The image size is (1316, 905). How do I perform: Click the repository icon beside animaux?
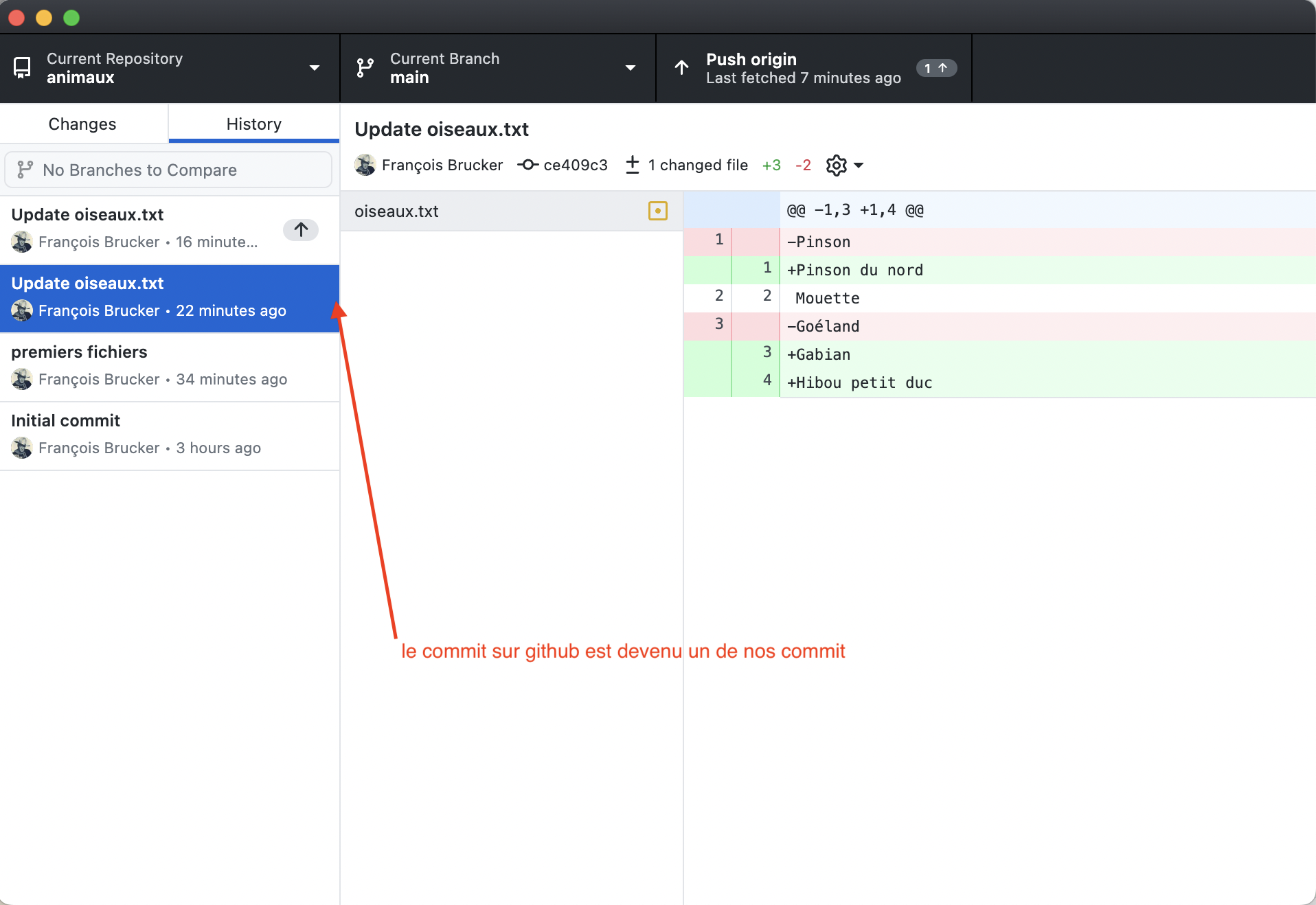[22, 68]
